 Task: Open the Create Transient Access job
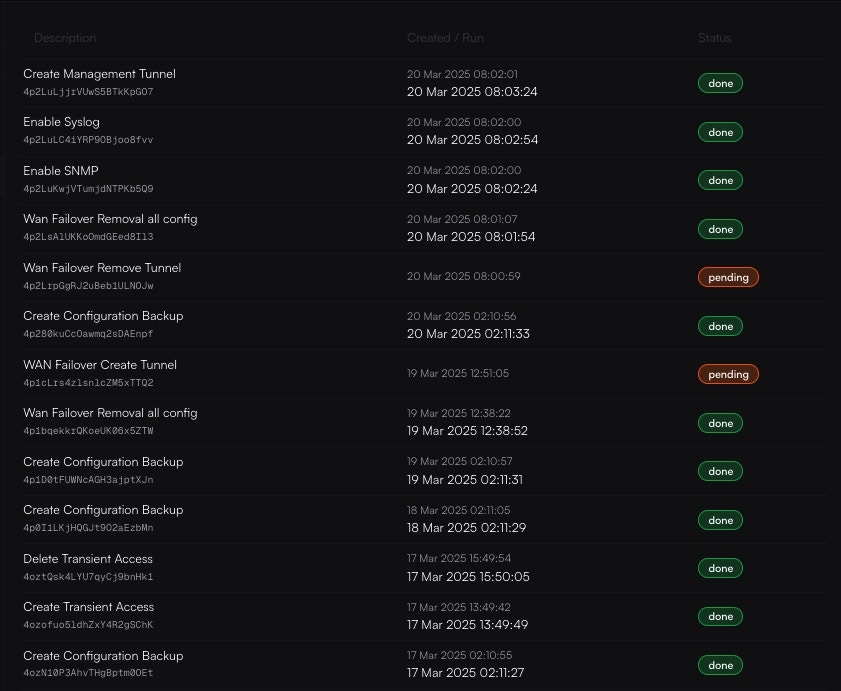click(88, 607)
